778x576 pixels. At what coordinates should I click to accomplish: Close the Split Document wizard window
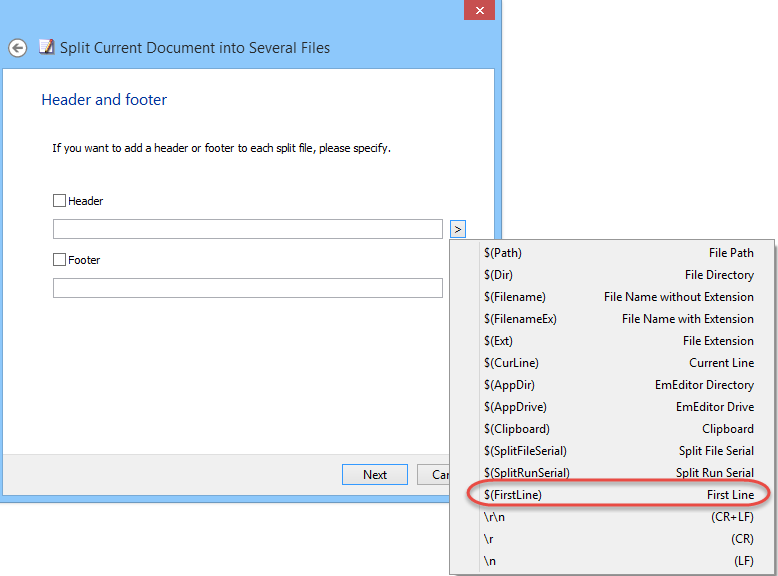pyautogui.click(x=479, y=10)
